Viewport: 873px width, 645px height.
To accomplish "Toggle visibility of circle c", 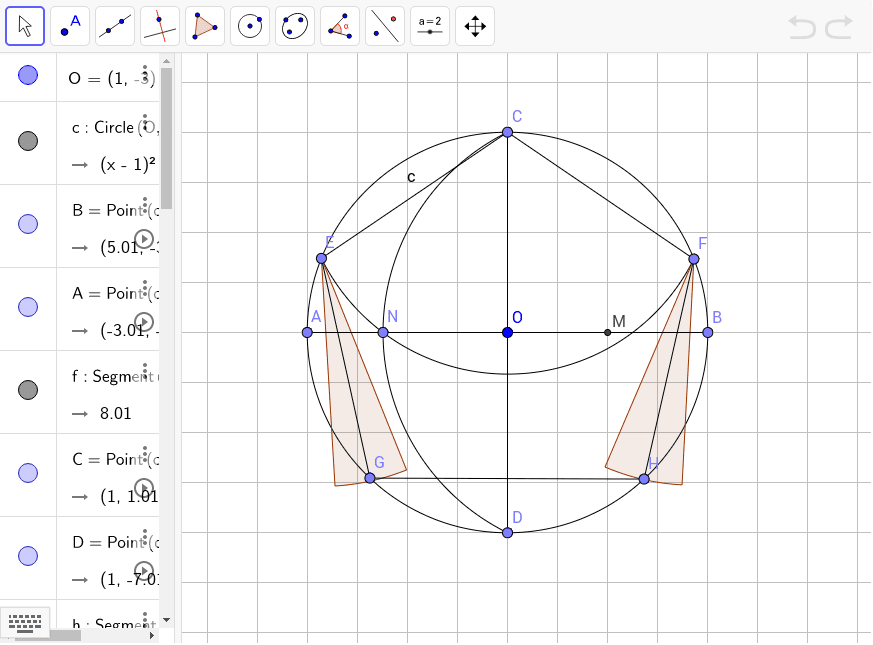I will [28, 141].
